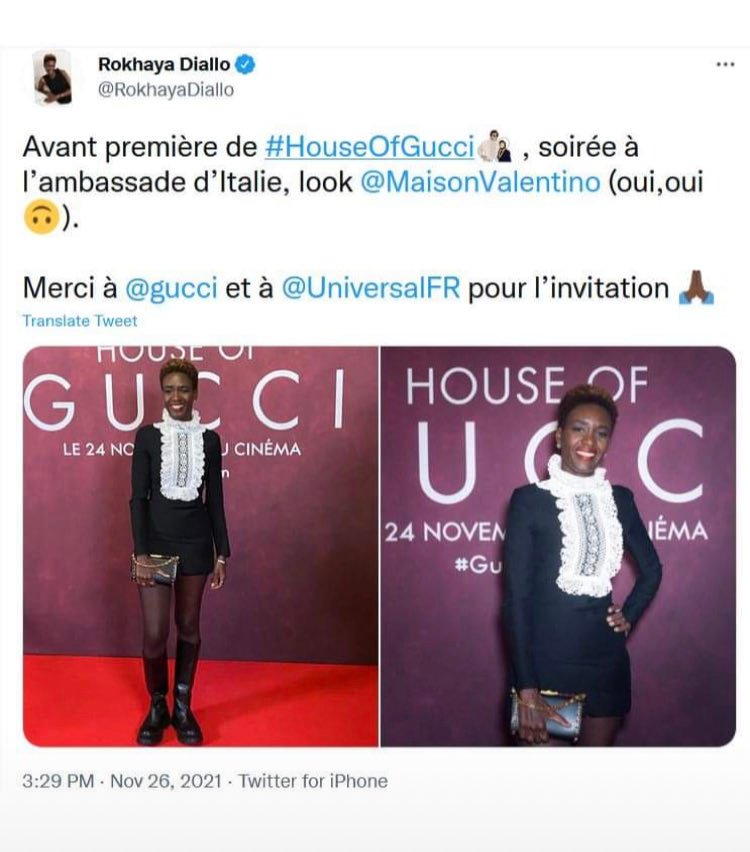Open the left full-length red carpet photo
750x852 pixels.
[201, 546]
